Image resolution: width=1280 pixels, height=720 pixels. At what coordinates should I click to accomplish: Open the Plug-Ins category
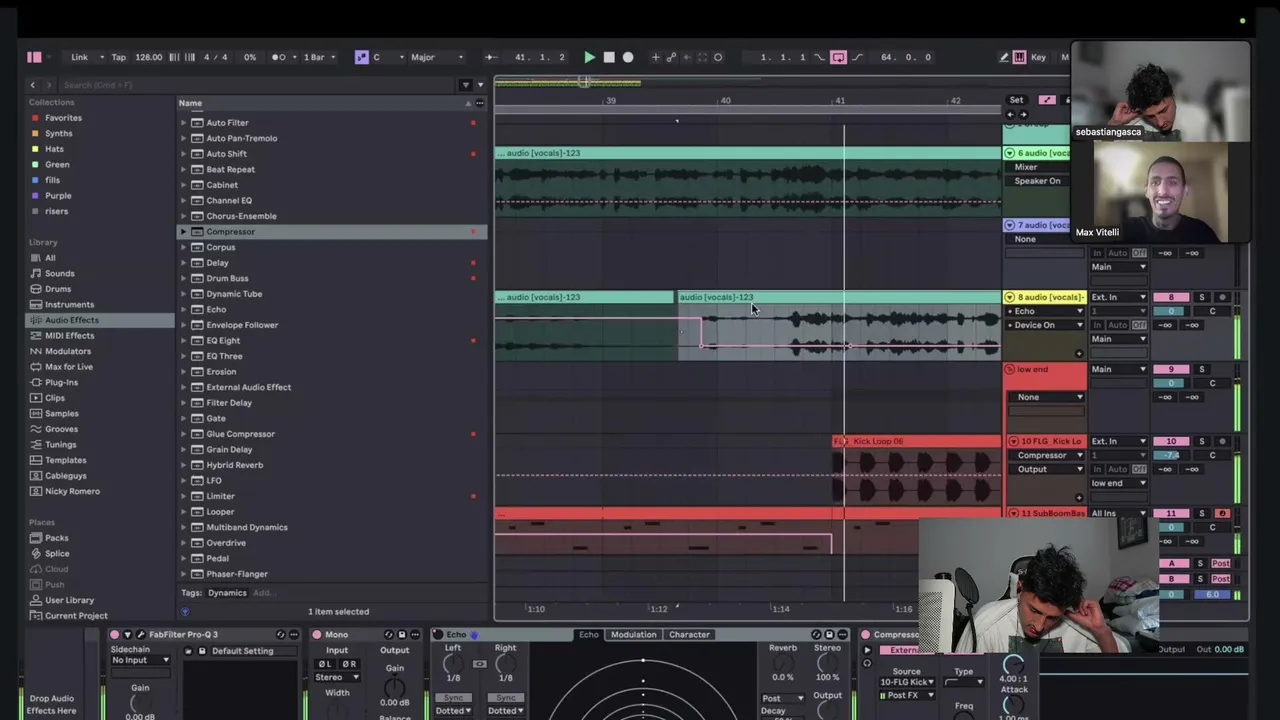[61, 382]
